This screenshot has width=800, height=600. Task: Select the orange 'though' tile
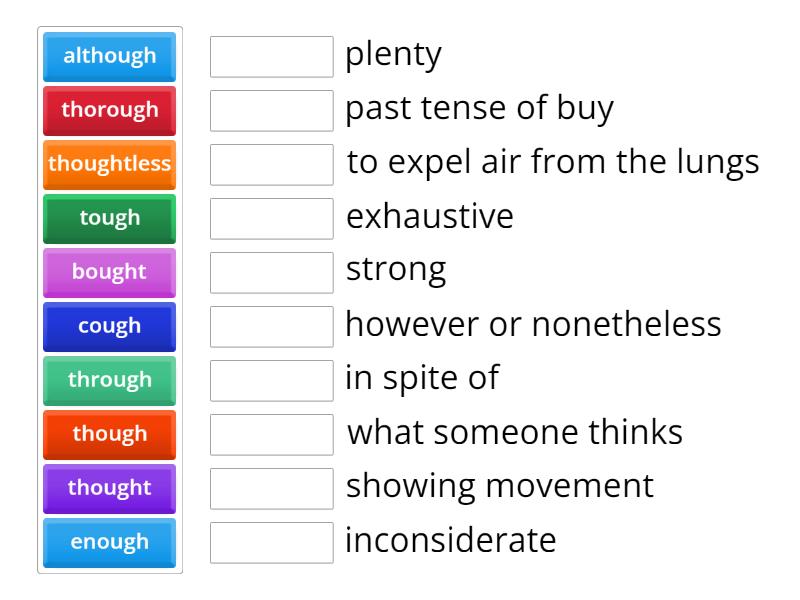pos(109,434)
